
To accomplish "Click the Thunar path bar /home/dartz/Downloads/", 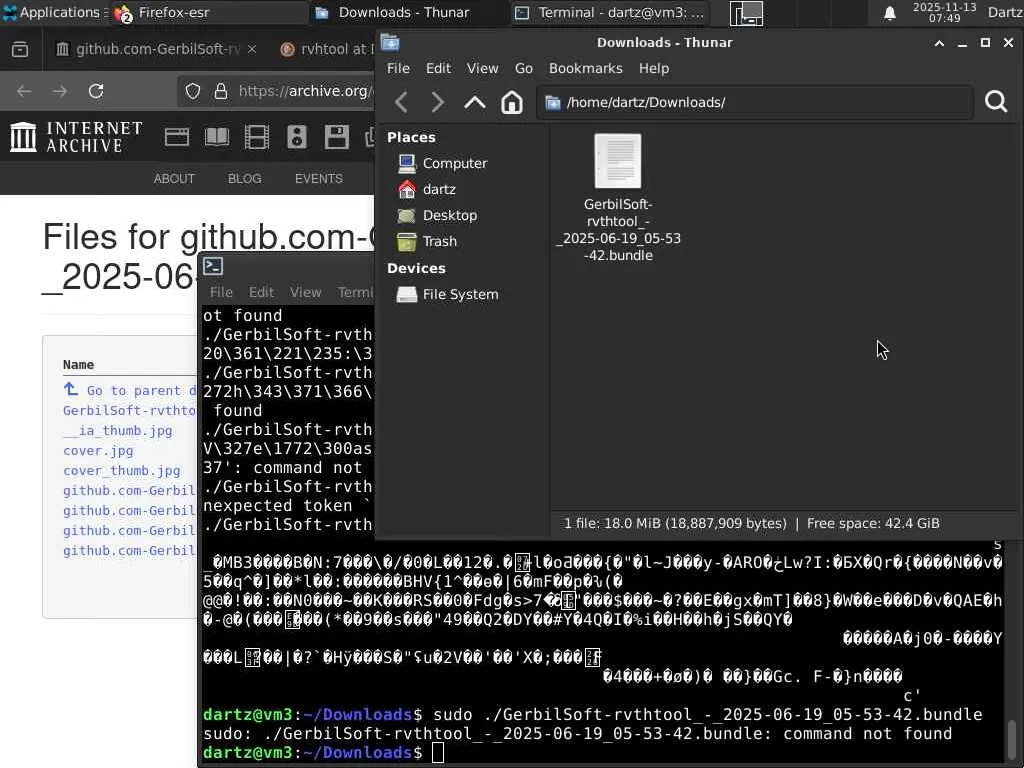I will [755, 103].
